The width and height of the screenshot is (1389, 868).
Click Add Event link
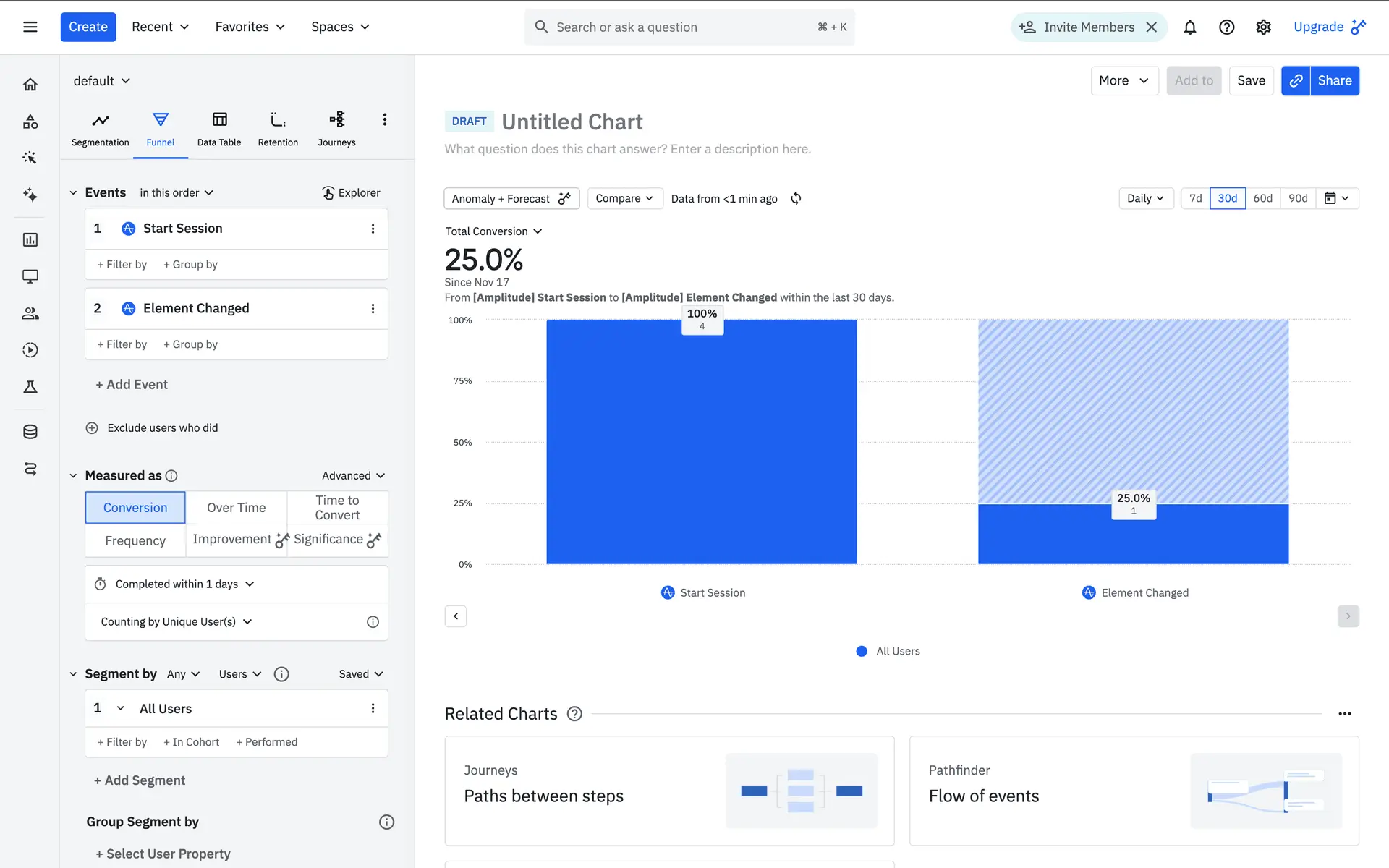[x=132, y=385]
